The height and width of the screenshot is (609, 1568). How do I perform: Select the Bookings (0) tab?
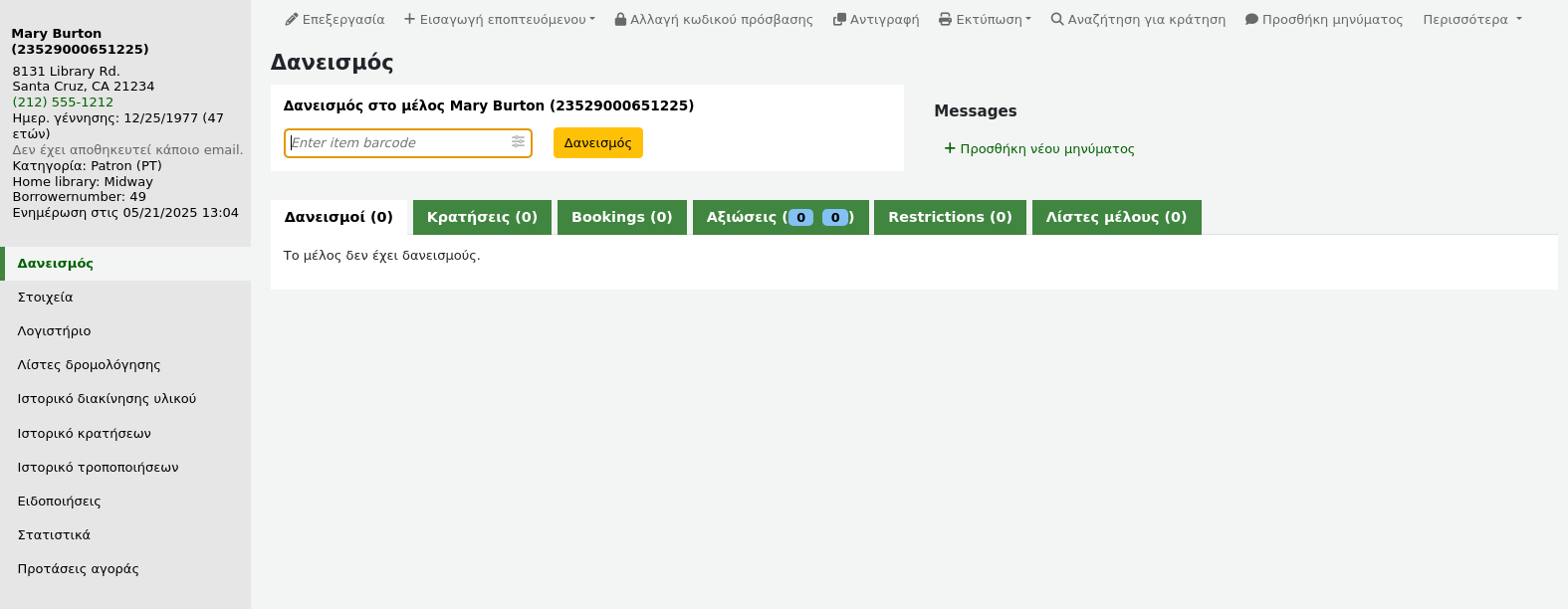[621, 217]
